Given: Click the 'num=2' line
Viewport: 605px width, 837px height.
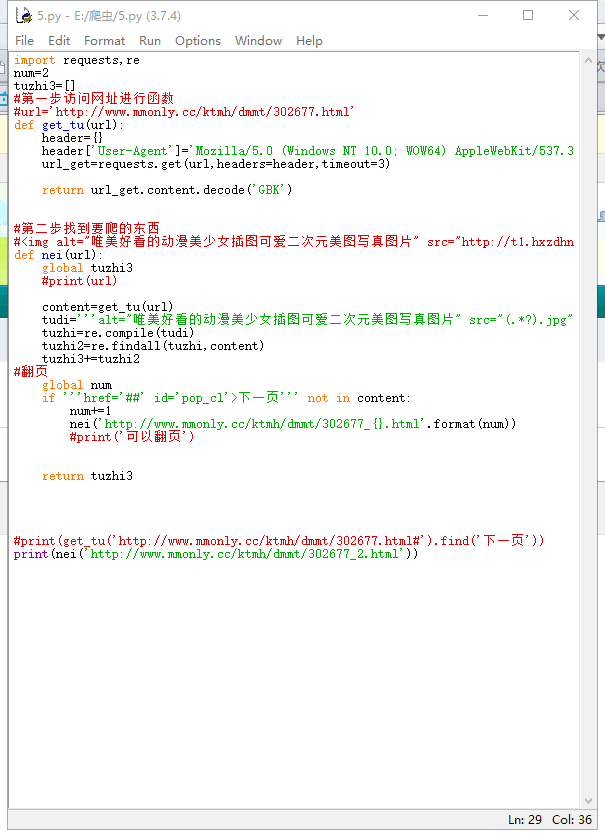Looking at the screenshot, I should (31, 73).
